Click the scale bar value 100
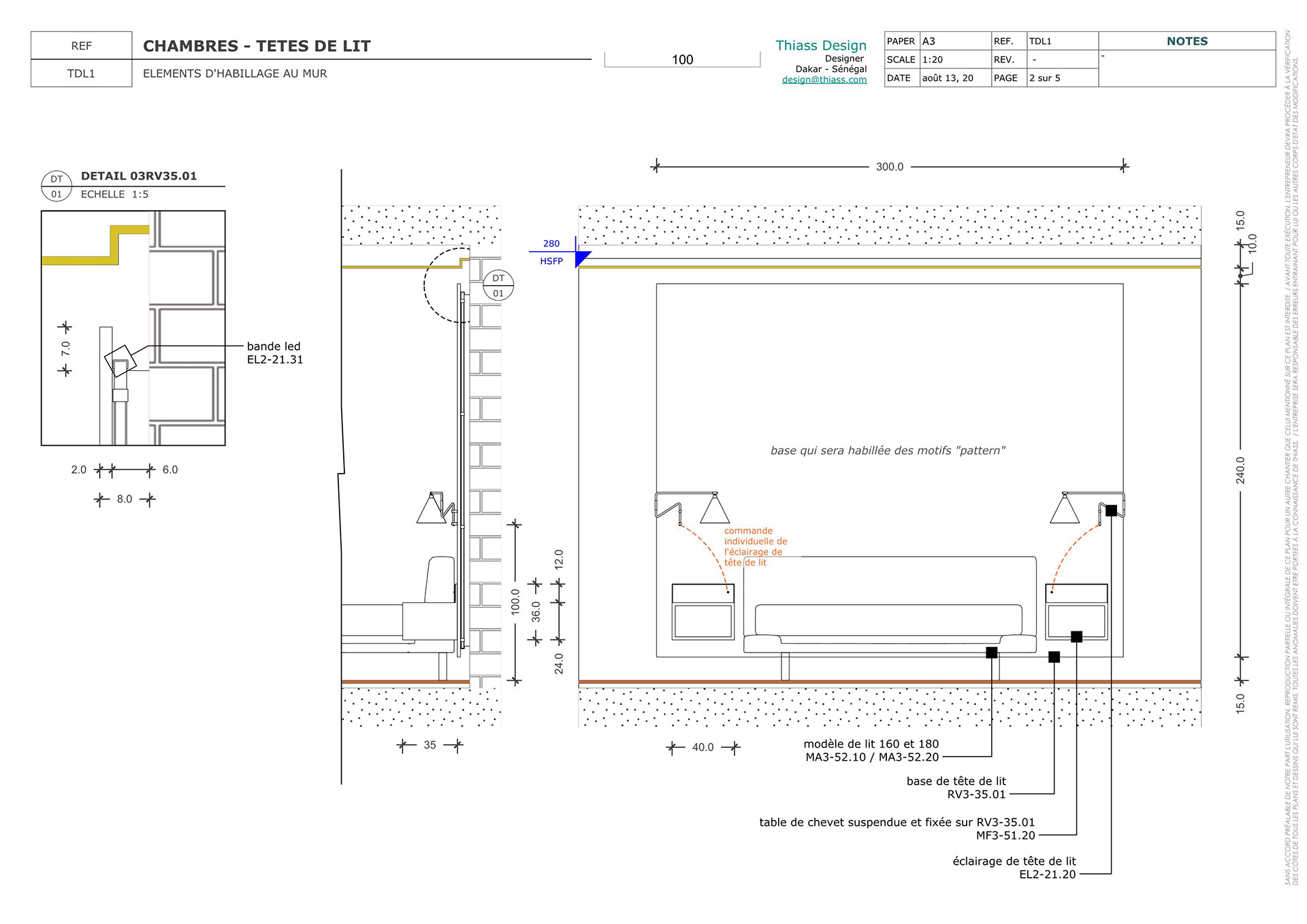 tap(682, 60)
